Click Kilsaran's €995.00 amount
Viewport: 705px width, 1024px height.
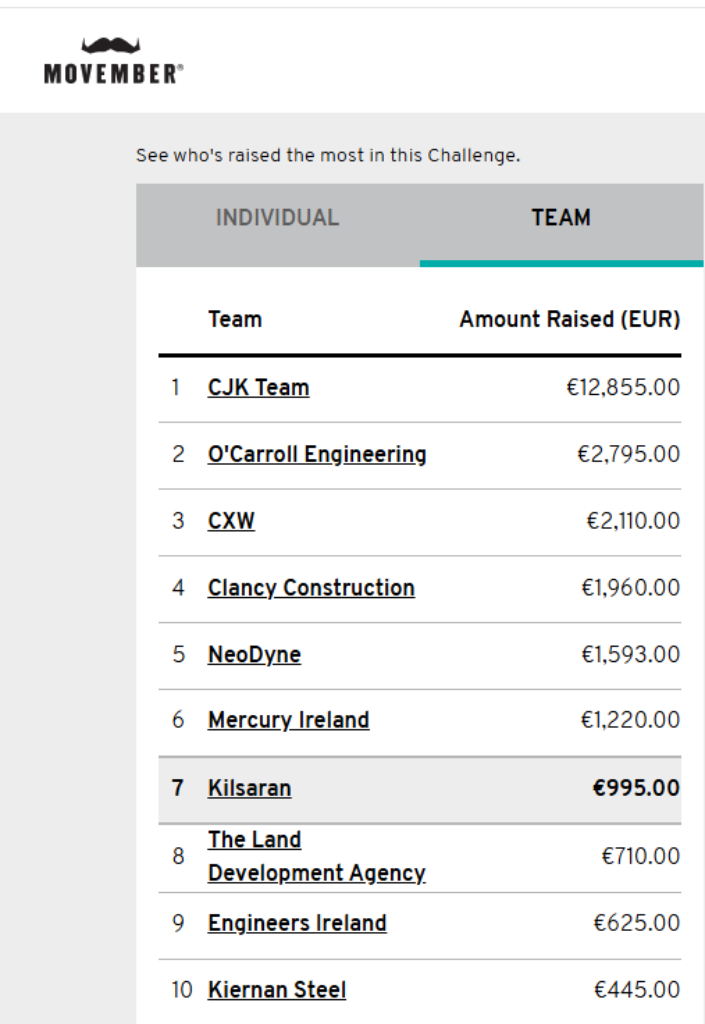tap(636, 788)
